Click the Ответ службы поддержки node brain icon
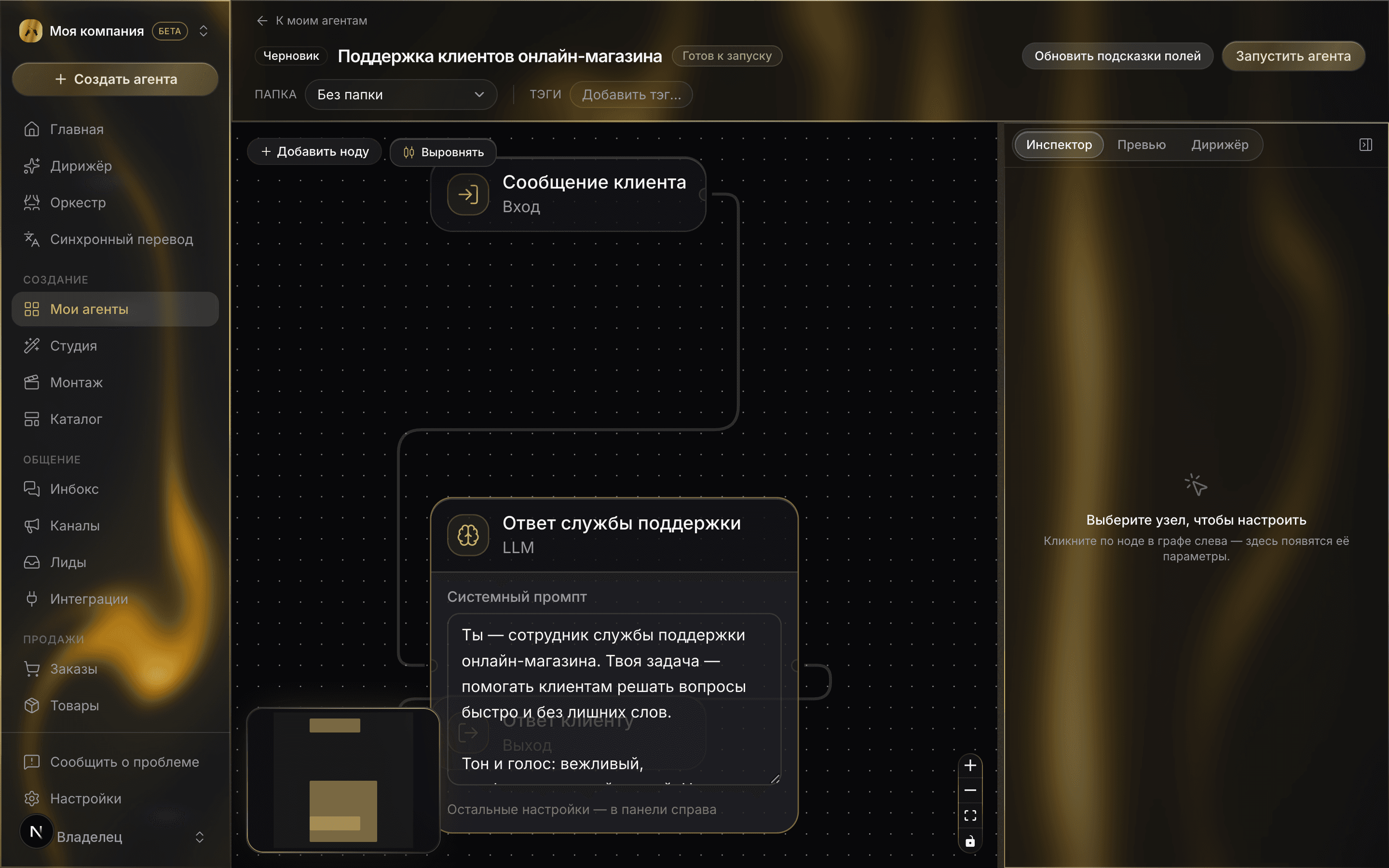The width and height of the screenshot is (1389, 868). coord(468,535)
